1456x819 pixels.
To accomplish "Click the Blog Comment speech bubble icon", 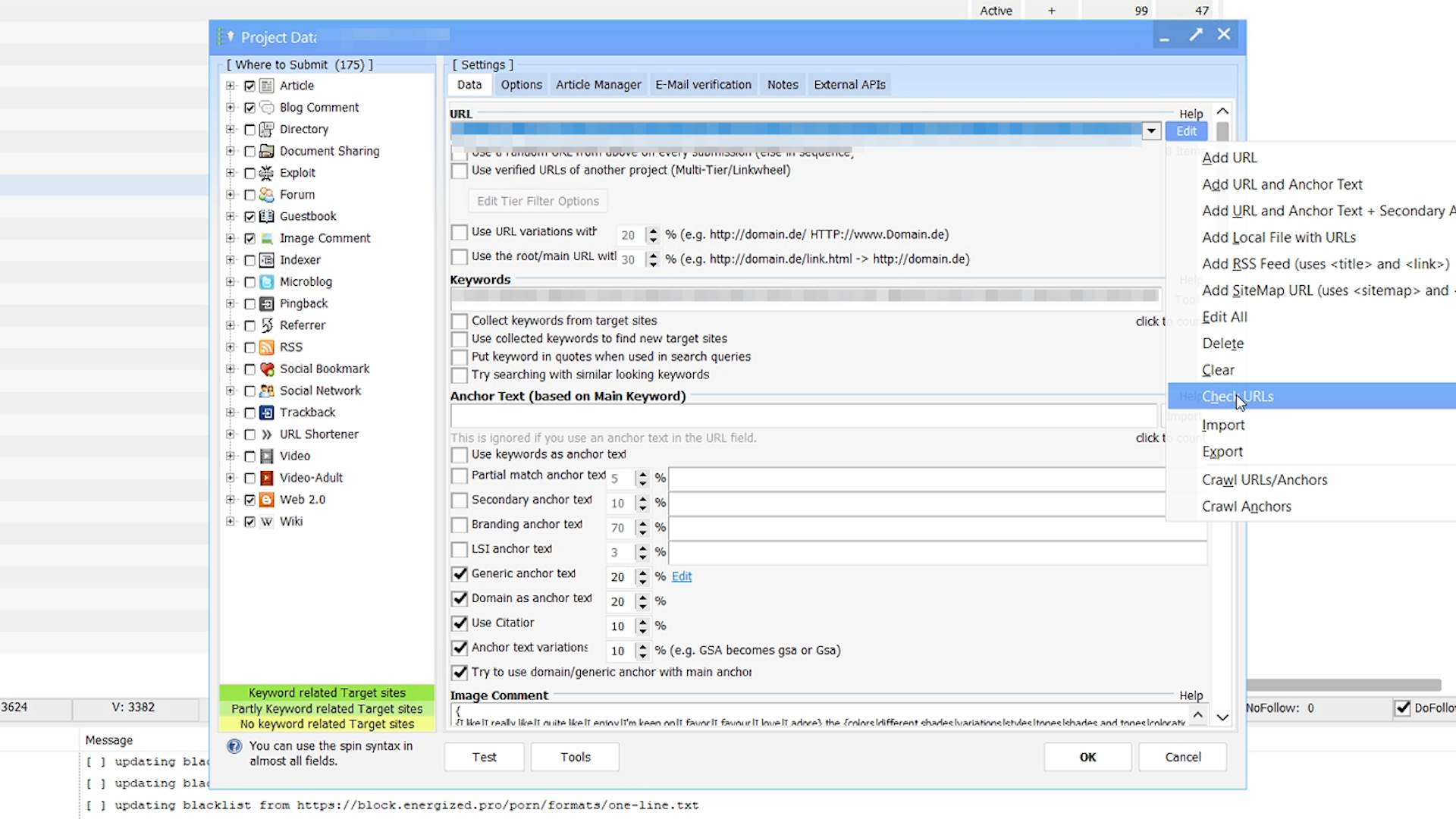I will (267, 108).
